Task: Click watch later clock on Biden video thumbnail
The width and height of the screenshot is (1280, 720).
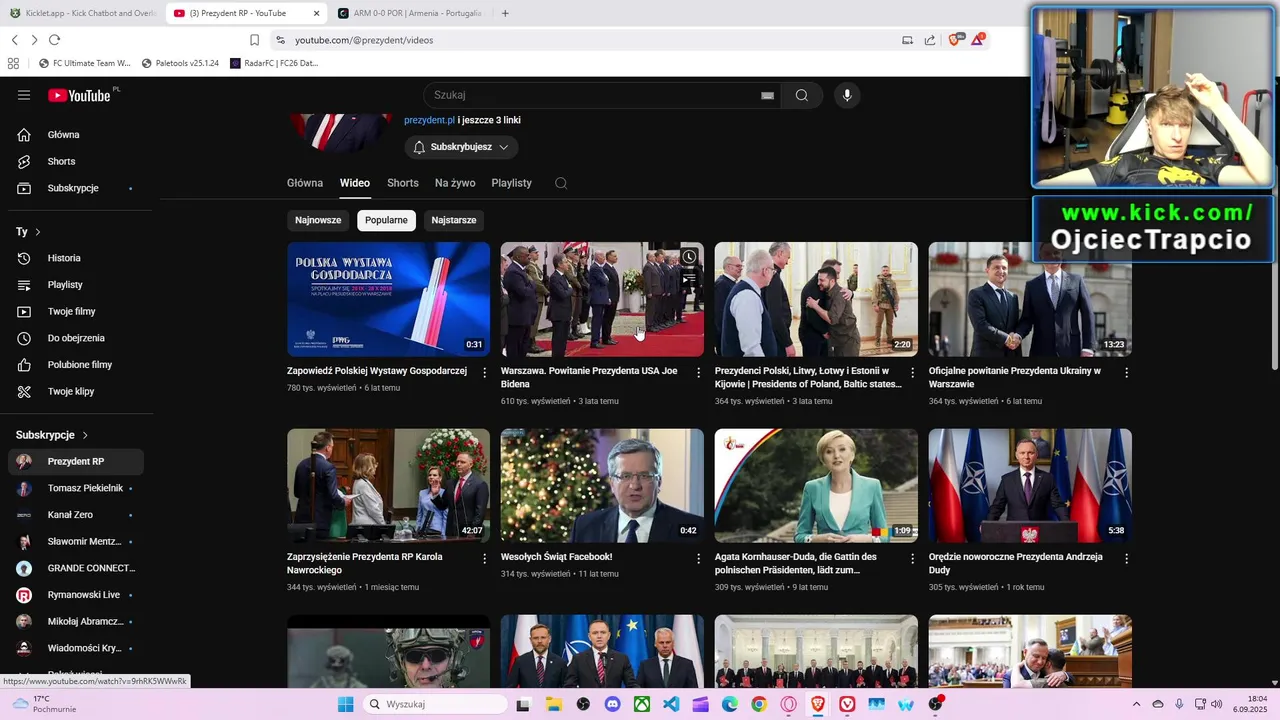Action: click(689, 257)
